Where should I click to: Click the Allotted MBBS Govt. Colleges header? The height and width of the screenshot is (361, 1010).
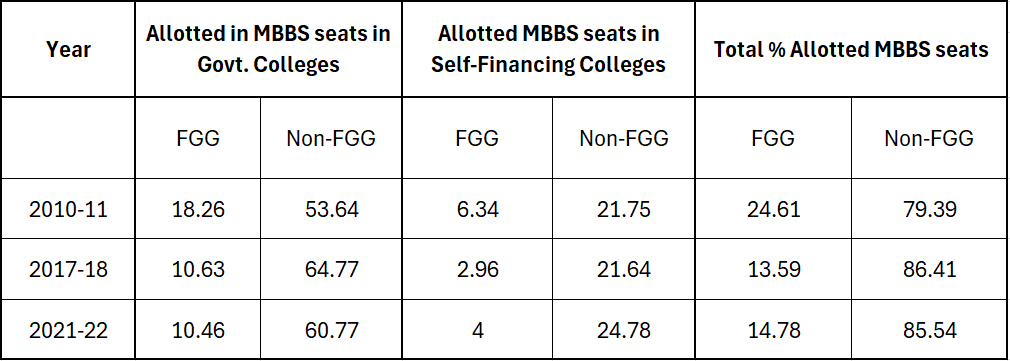pyautogui.click(x=268, y=49)
